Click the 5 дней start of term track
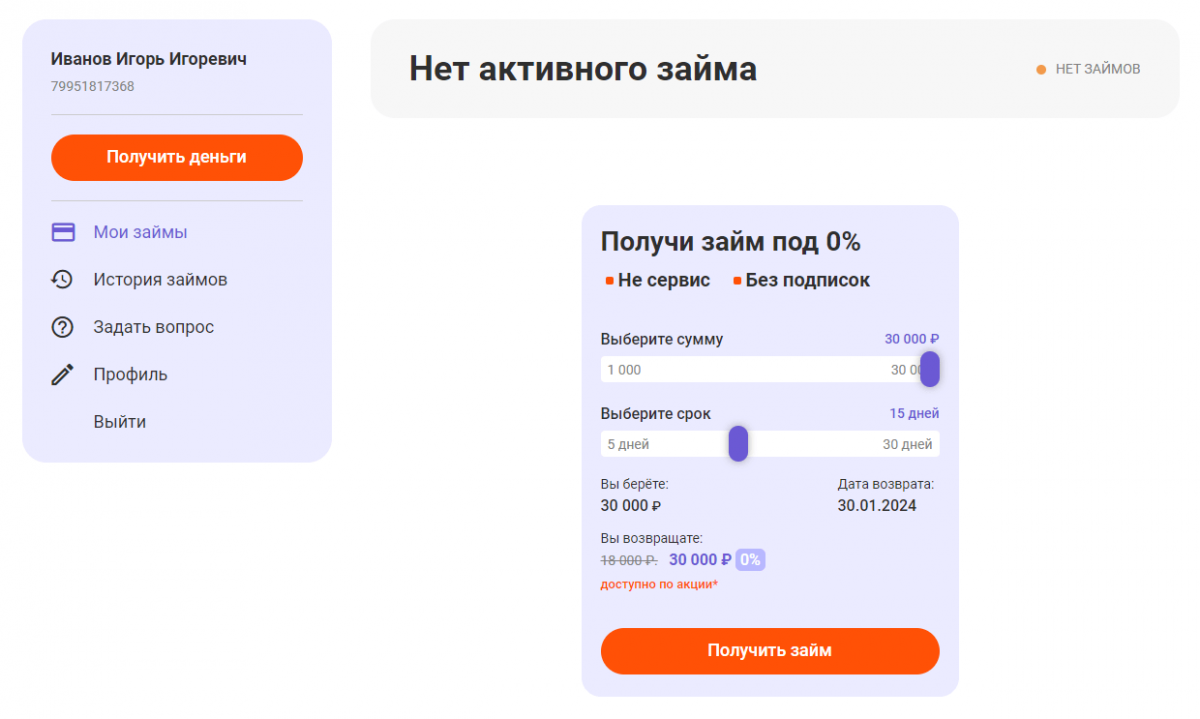 628,445
